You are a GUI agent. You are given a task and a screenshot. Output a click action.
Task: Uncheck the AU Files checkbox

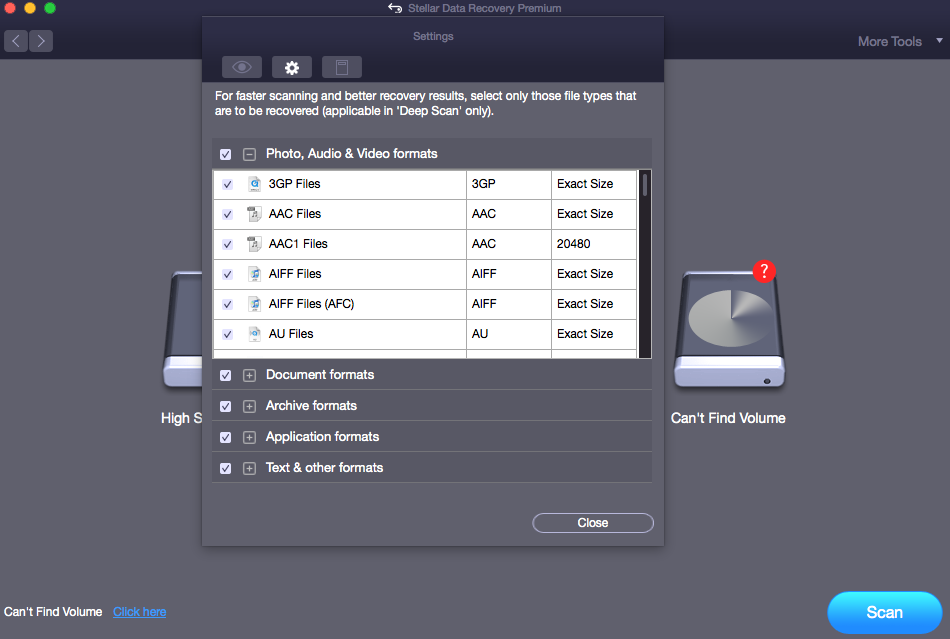(227, 334)
